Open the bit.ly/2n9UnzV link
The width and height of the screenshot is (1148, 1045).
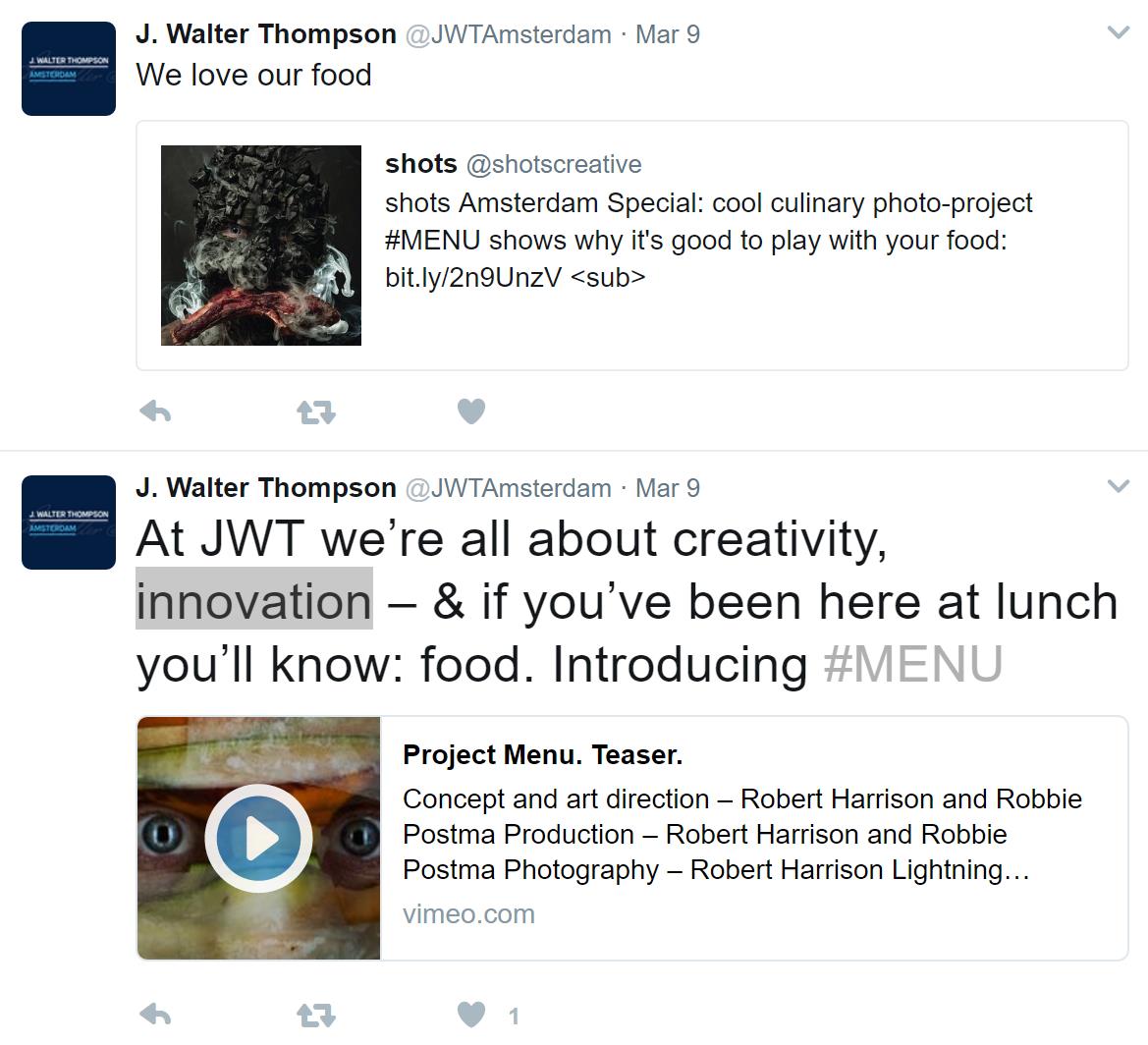[472, 278]
